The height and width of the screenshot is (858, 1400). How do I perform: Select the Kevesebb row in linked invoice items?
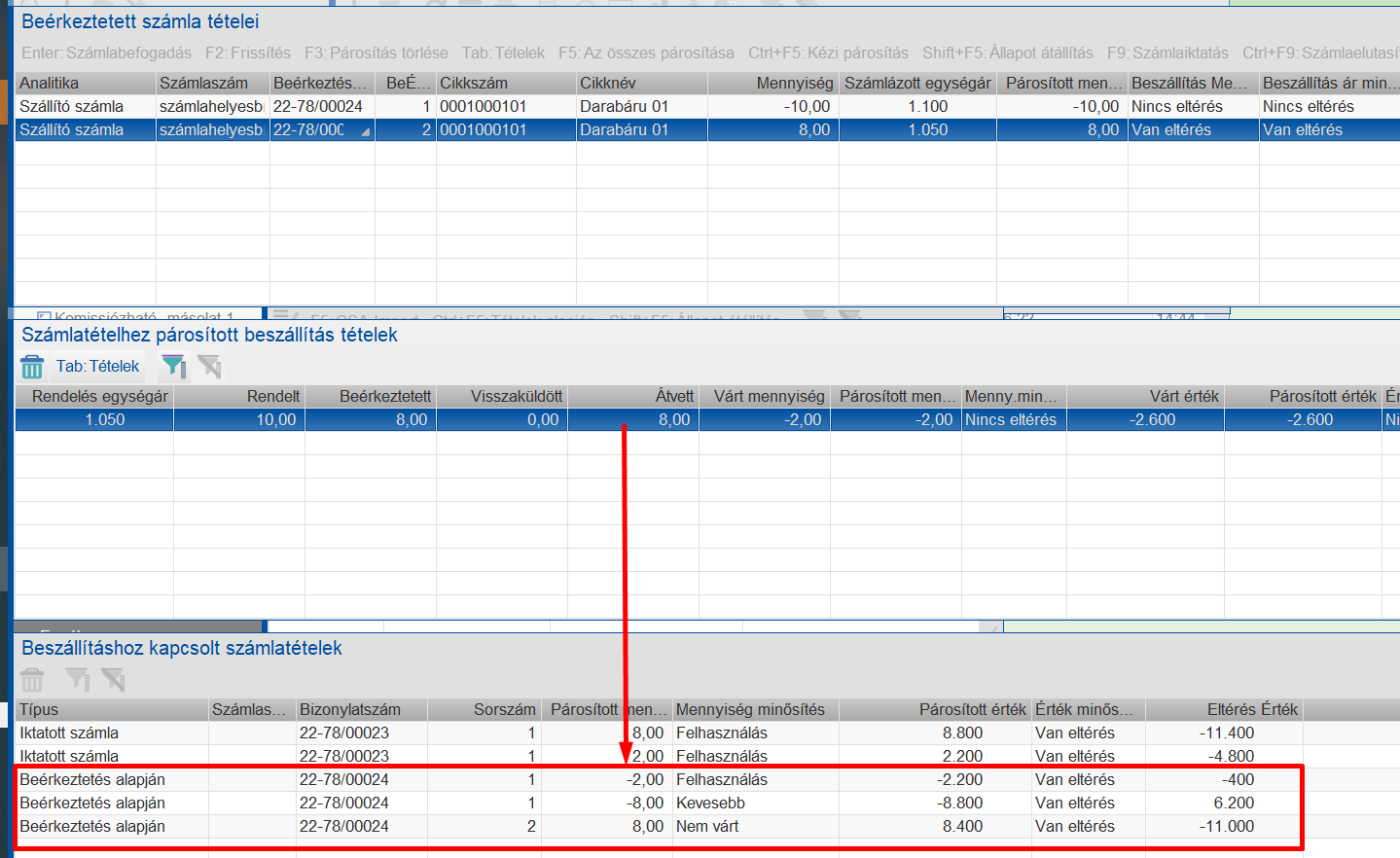(x=660, y=804)
